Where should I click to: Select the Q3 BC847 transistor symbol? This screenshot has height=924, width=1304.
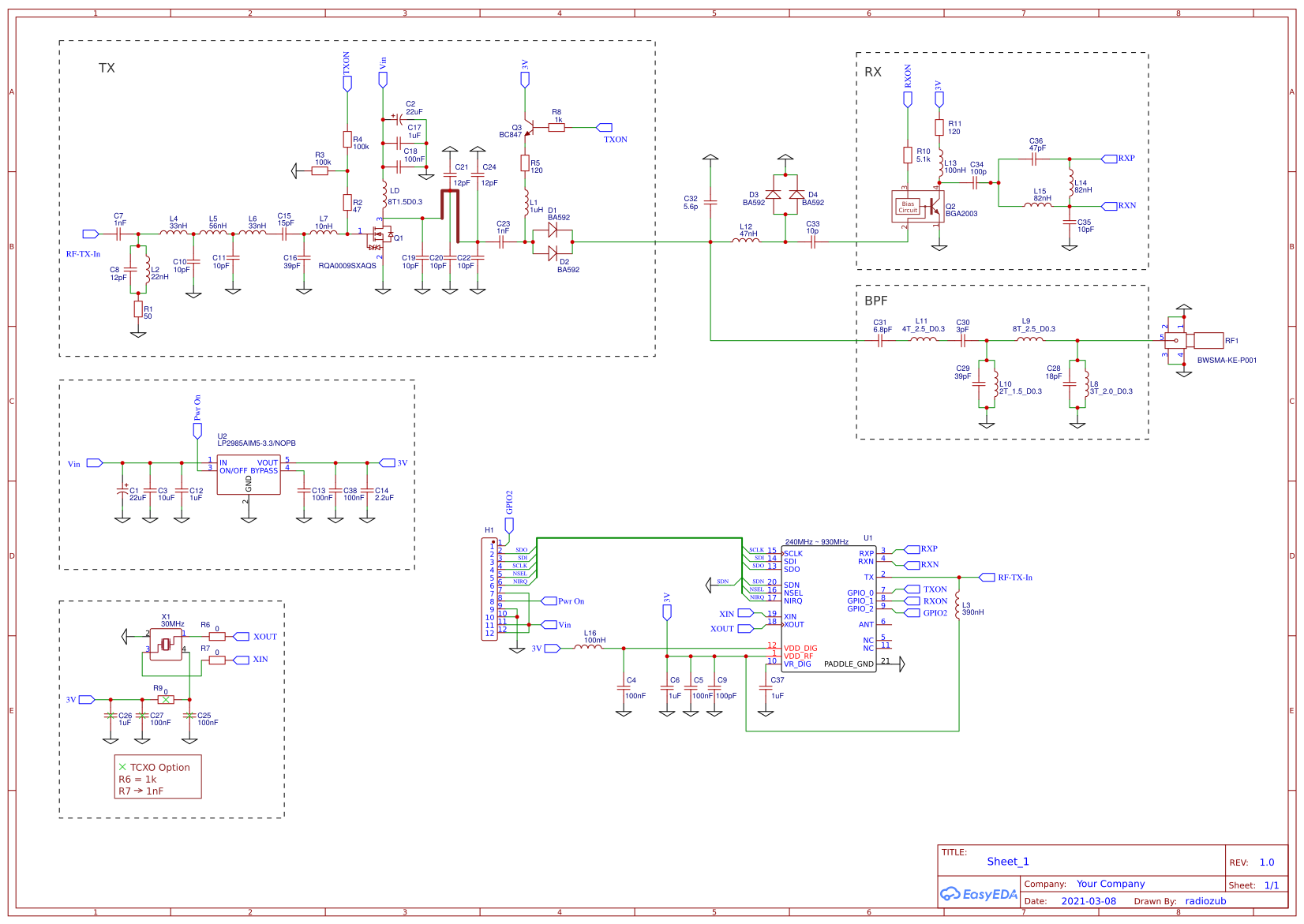click(x=529, y=128)
